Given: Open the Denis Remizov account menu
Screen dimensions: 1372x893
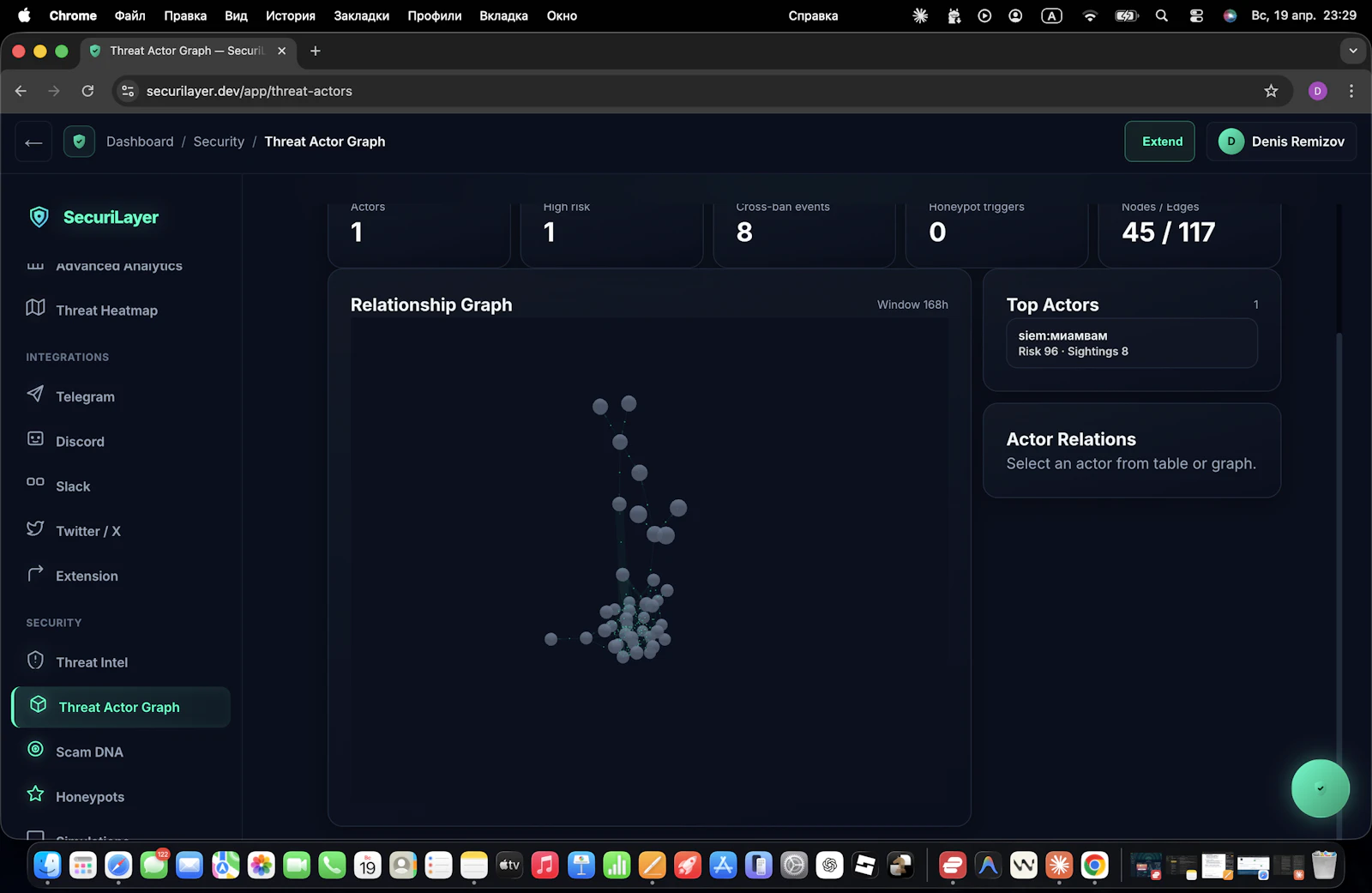Looking at the screenshot, I should pyautogui.click(x=1281, y=141).
